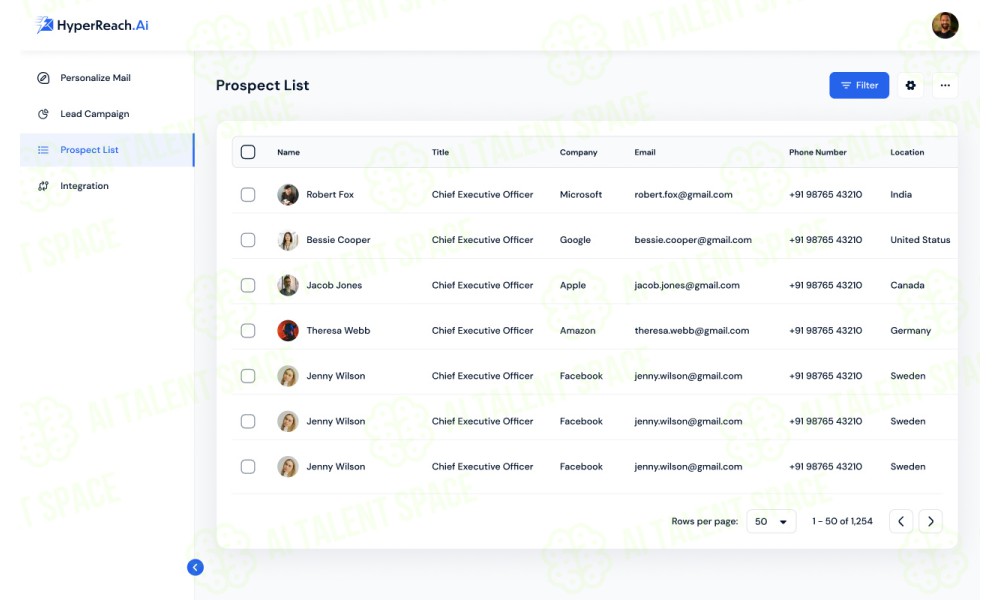Click the Apple company cell
Viewport: 1000px width, 600px height.
click(572, 285)
